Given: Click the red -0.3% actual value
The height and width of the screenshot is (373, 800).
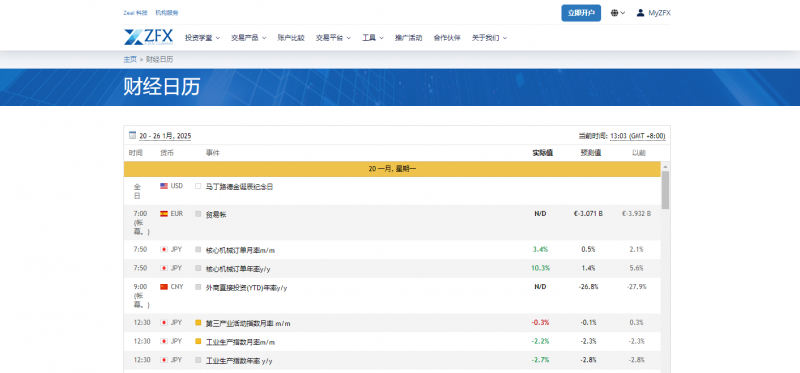Looking at the screenshot, I should coord(540,322).
